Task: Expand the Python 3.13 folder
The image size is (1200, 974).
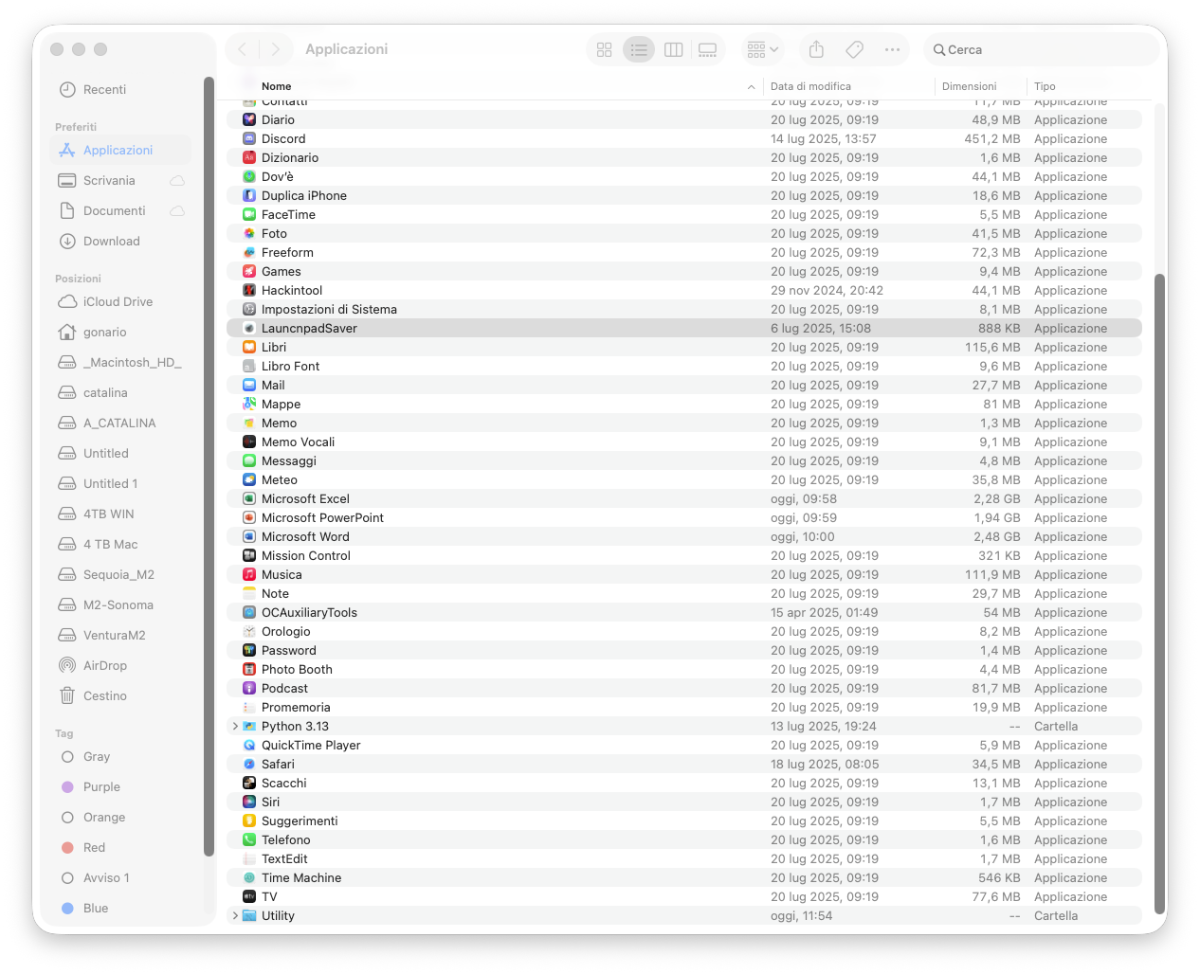Action: coord(235,726)
